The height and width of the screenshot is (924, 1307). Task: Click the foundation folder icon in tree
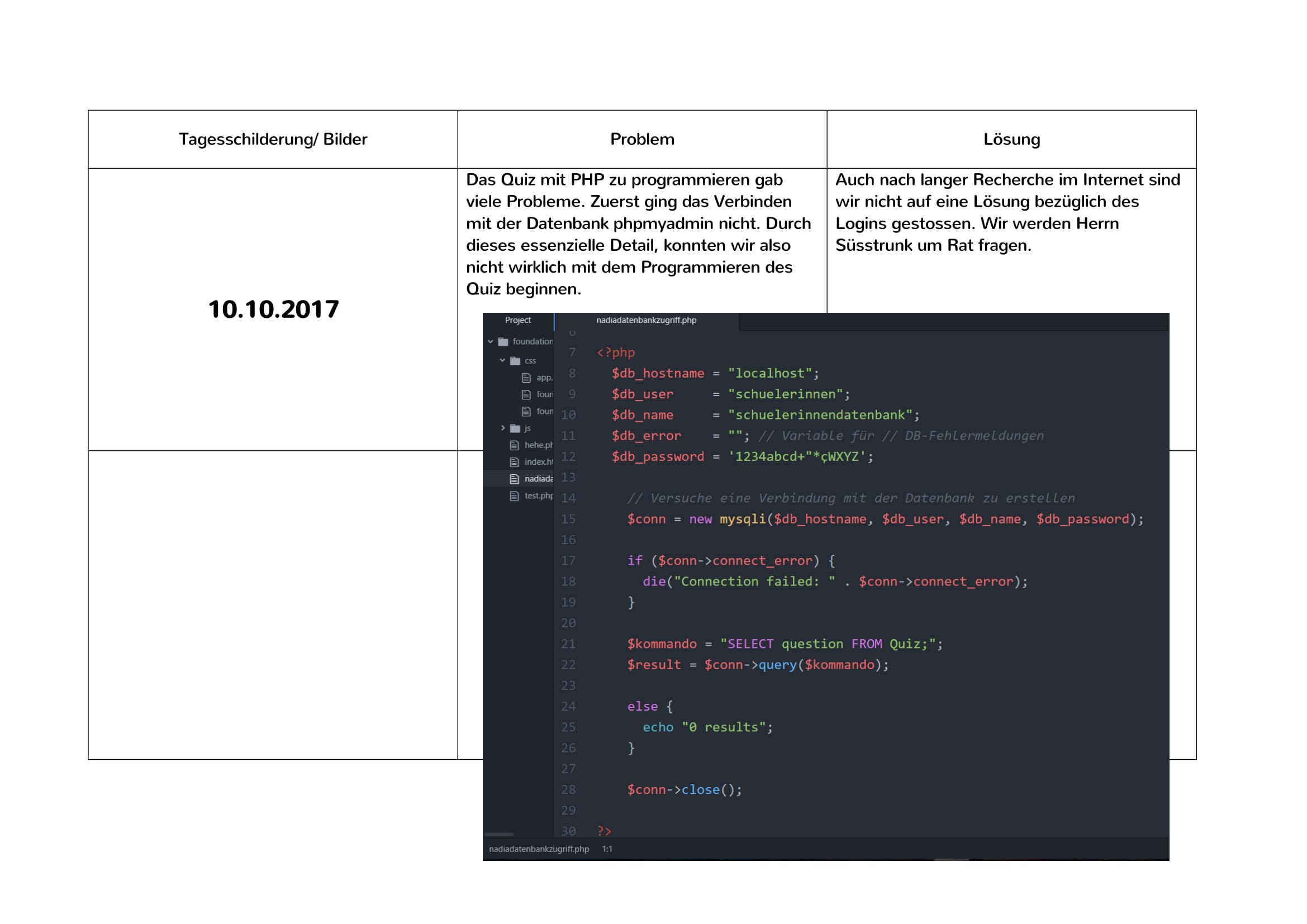(503, 341)
